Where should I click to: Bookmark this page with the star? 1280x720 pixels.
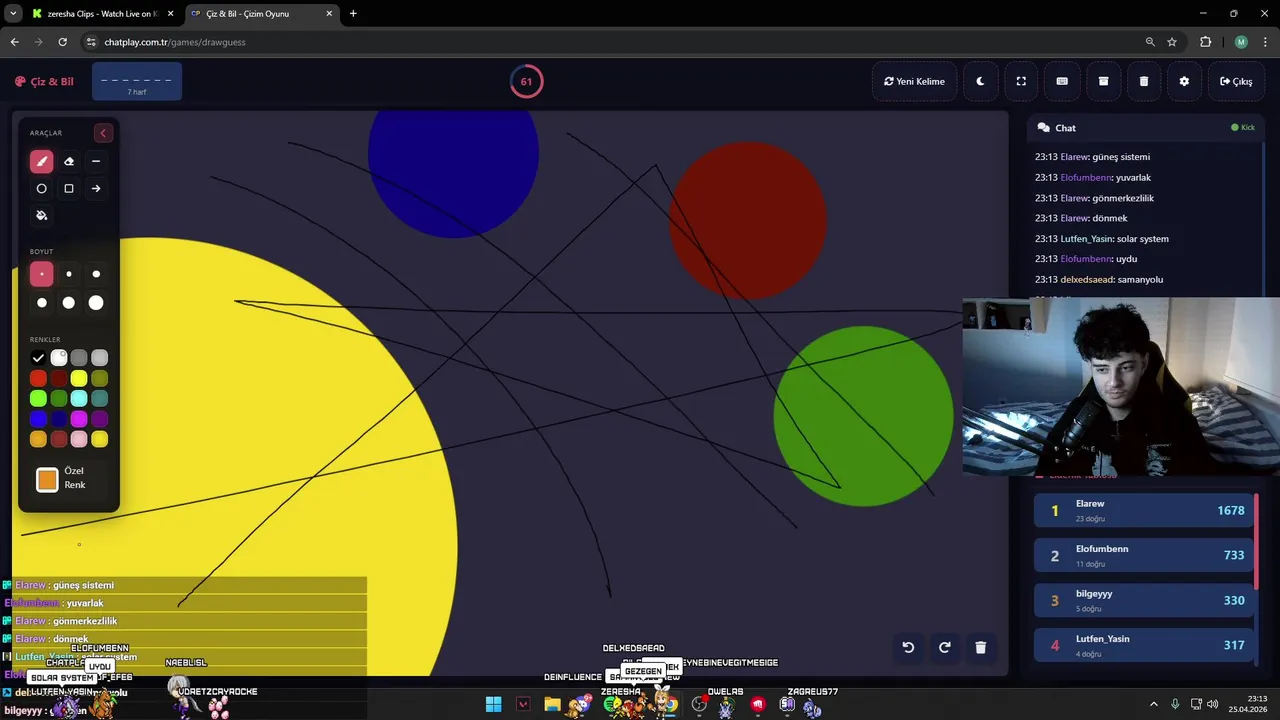tap(1172, 42)
